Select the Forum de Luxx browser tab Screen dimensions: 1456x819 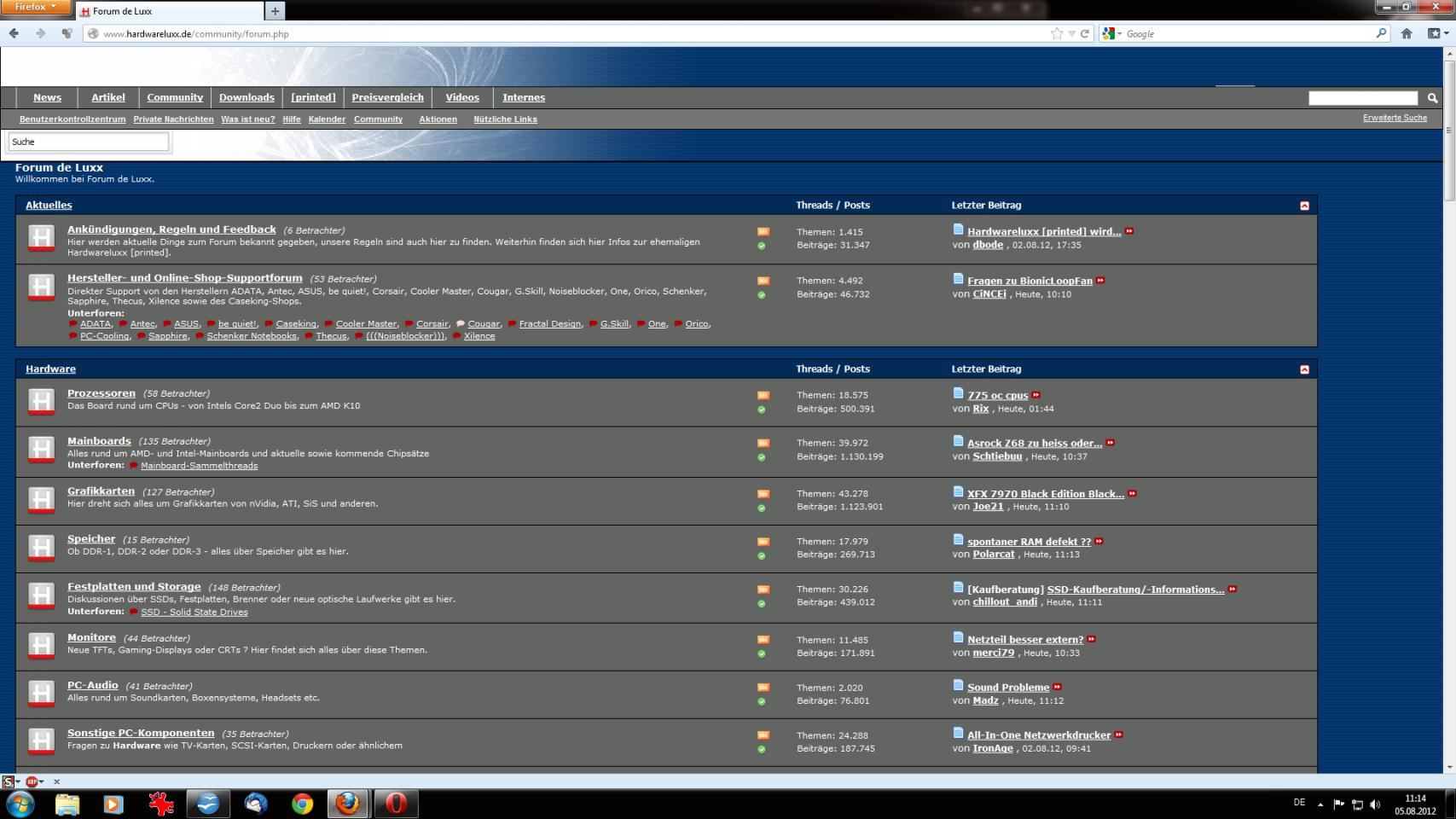pyautogui.click(x=169, y=11)
